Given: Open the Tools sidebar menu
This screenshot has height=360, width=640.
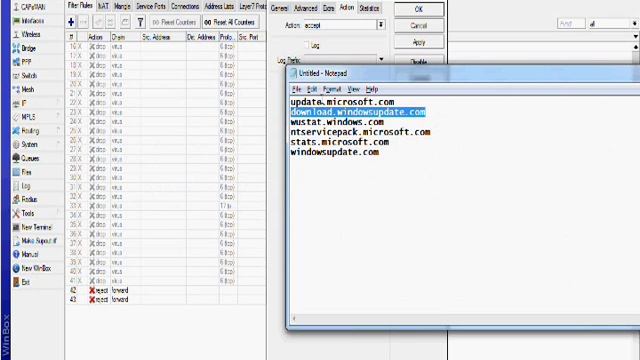Looking at the screenshot, I should (x=24, y=213).
